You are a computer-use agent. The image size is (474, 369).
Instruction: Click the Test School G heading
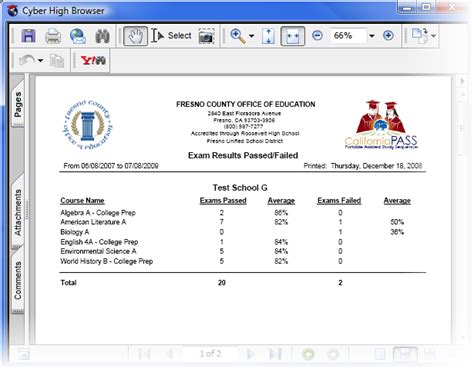[240, 188]
